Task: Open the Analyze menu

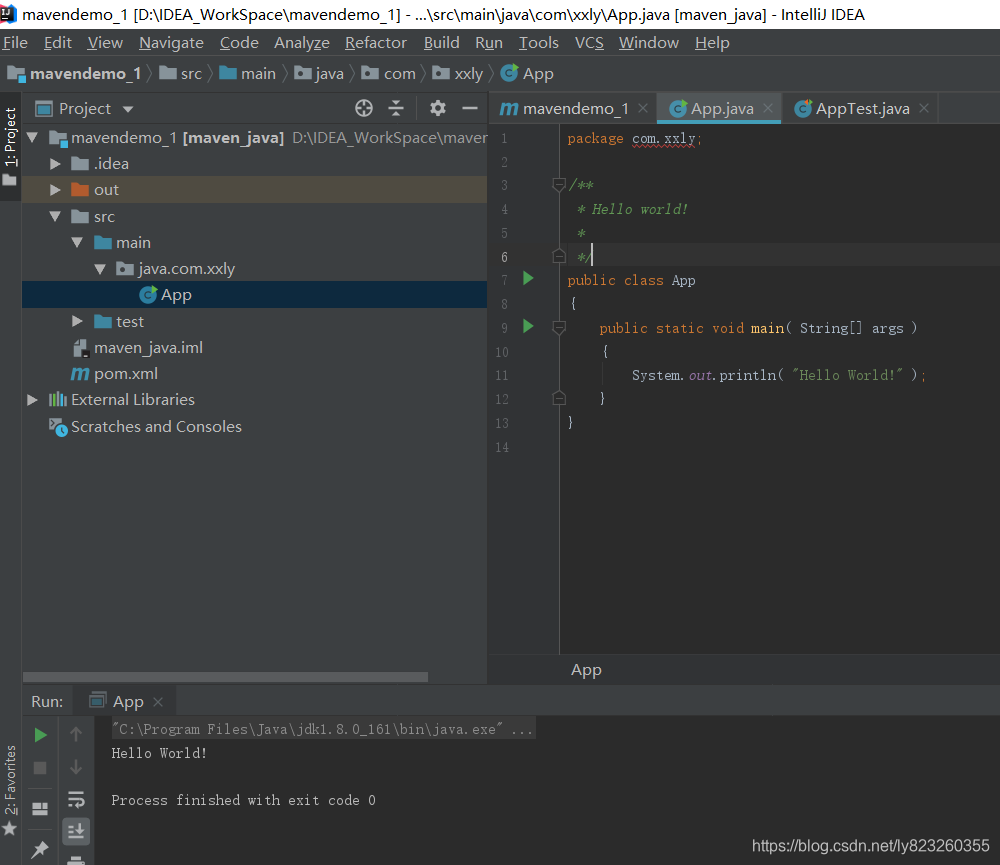Action: tap(302, 43)
